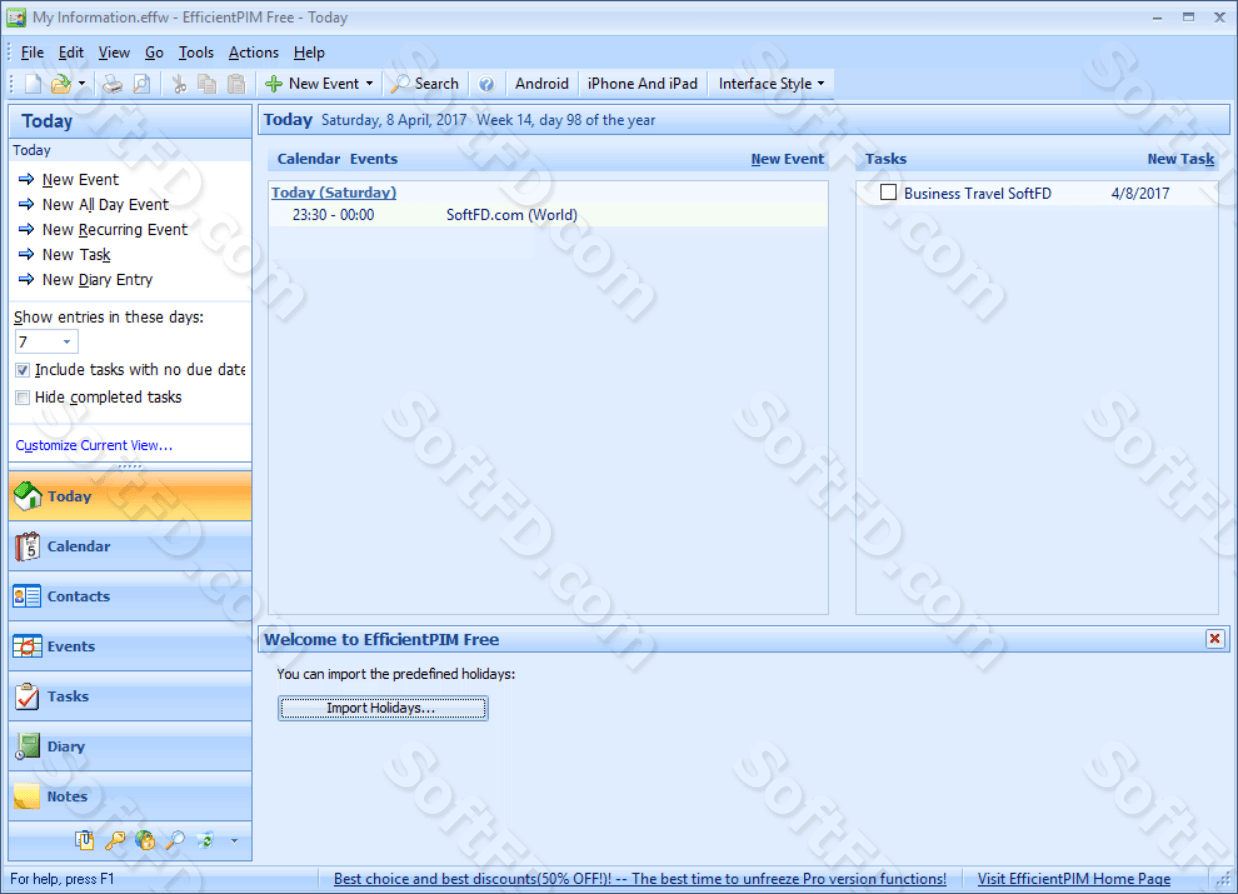Select the SoftFD.com (World) event row
The height and width of the screenshot is (894, 1238).
548,215
